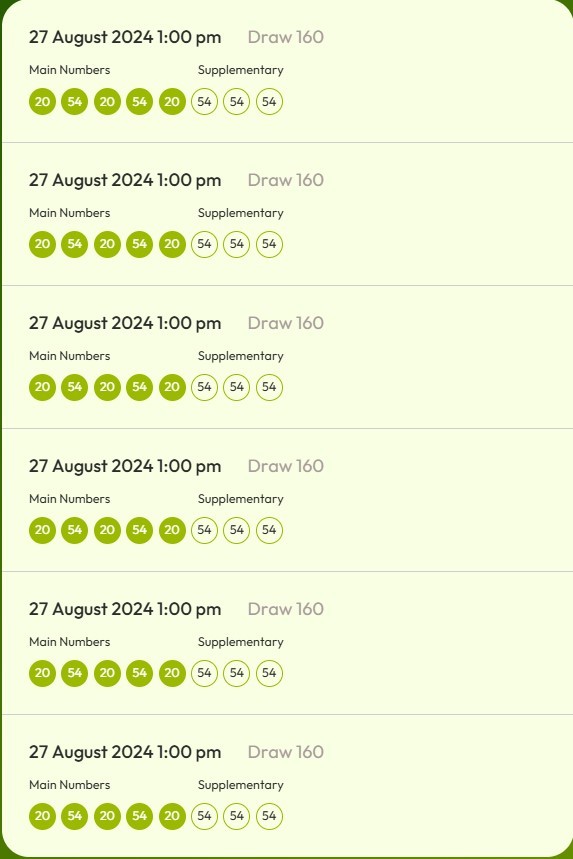Select the Main Numbers label in the bottom entry
The image size is (573, 859).
coord(70,784)
